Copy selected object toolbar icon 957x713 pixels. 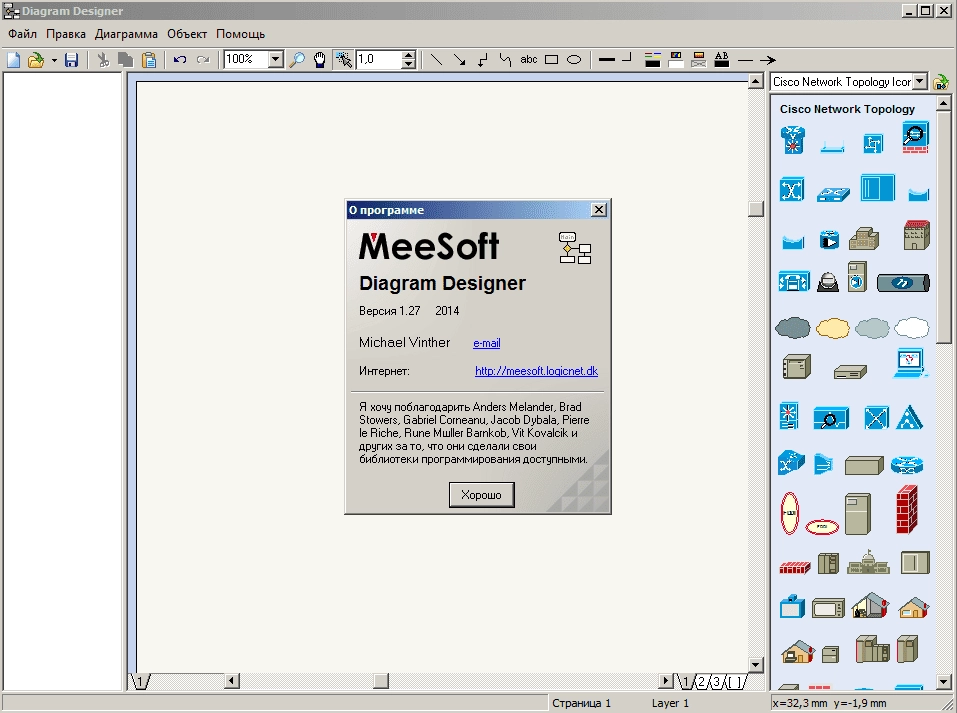[x=126, y=60]
